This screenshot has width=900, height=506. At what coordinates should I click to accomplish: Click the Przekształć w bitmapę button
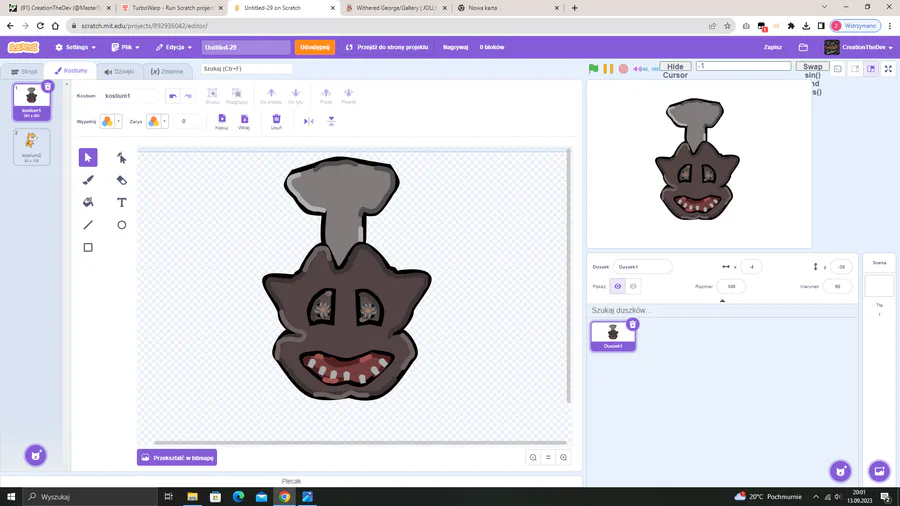pos(177,457)
